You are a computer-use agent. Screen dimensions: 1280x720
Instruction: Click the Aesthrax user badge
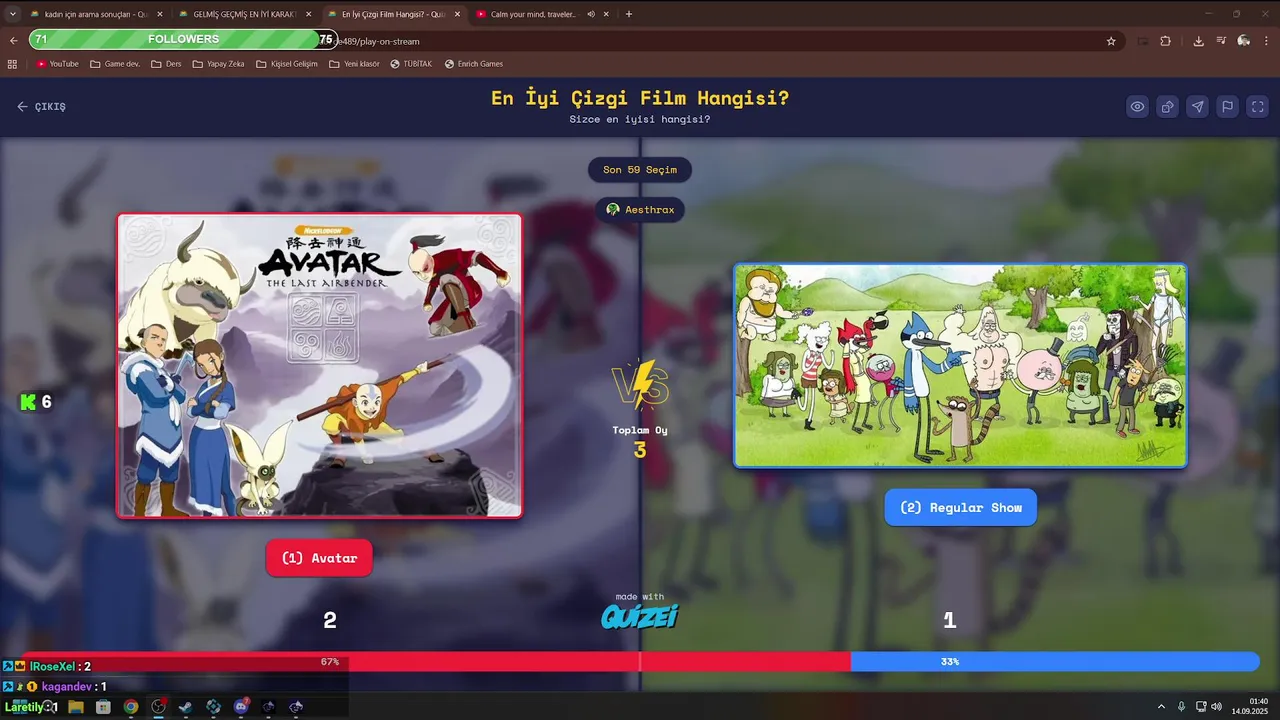tap(640, 210)
